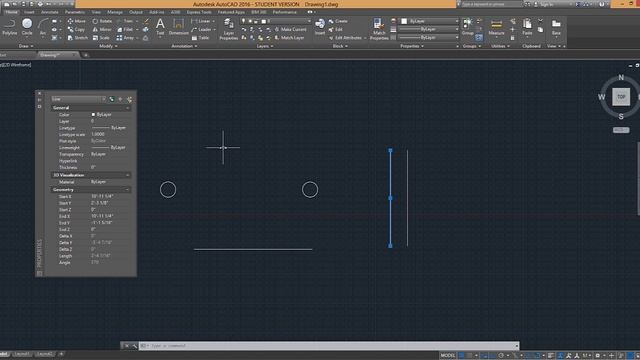Expand the Draw panel
This screenshot has height=360, width=640.
tap(25, 46)
